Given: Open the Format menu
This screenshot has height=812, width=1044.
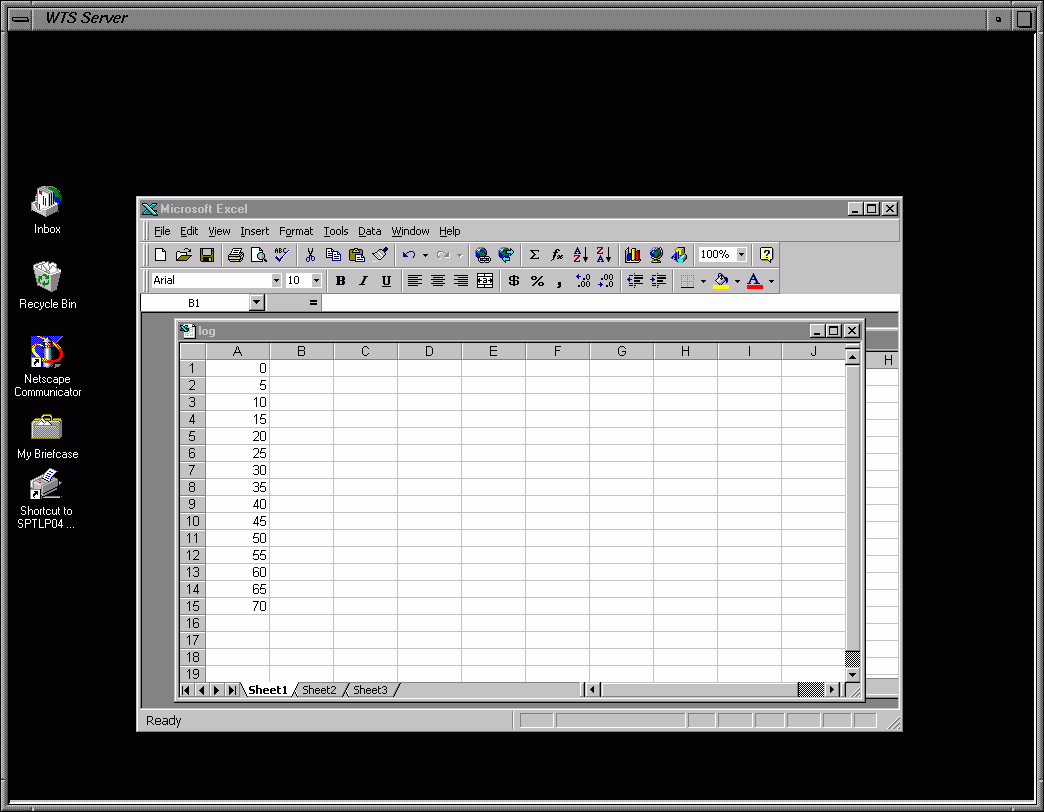Looking at the screenshot, I should click(296, 231).
